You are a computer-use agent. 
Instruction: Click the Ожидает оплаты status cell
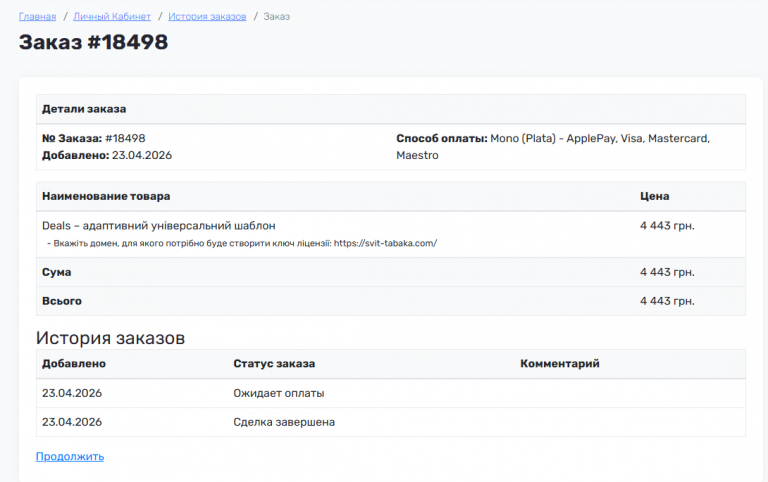coord(278,393)
